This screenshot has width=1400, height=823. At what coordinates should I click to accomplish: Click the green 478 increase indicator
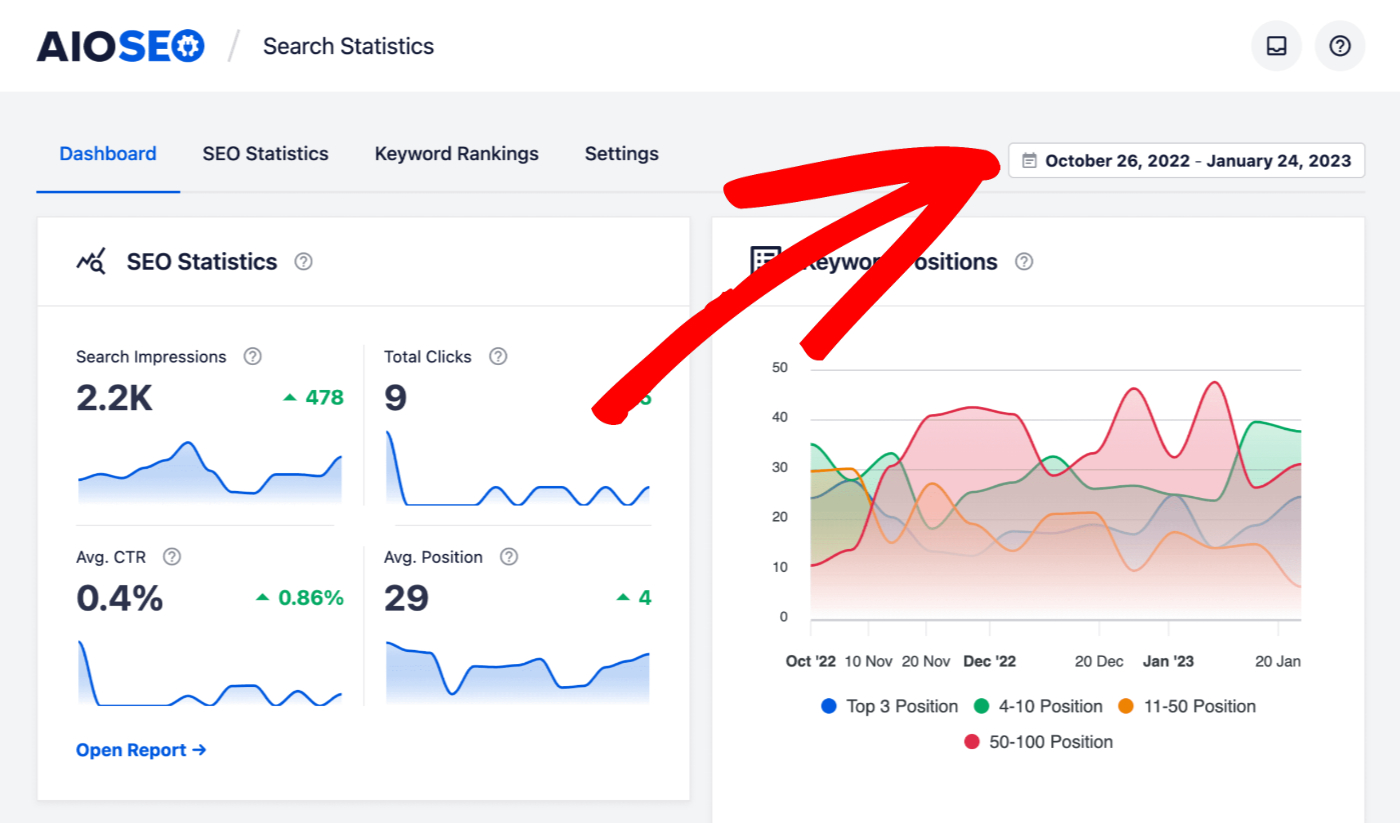tap(313, 398)
